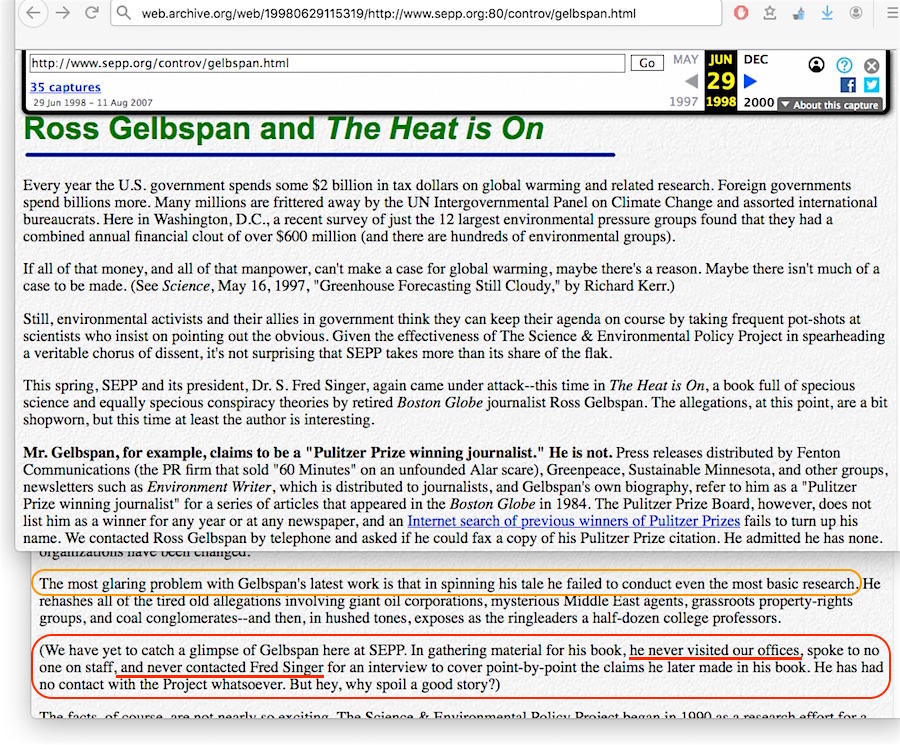This screenshot has width=900, height=745.
Task: Open the 35 captures link
Action: point(65,88)
